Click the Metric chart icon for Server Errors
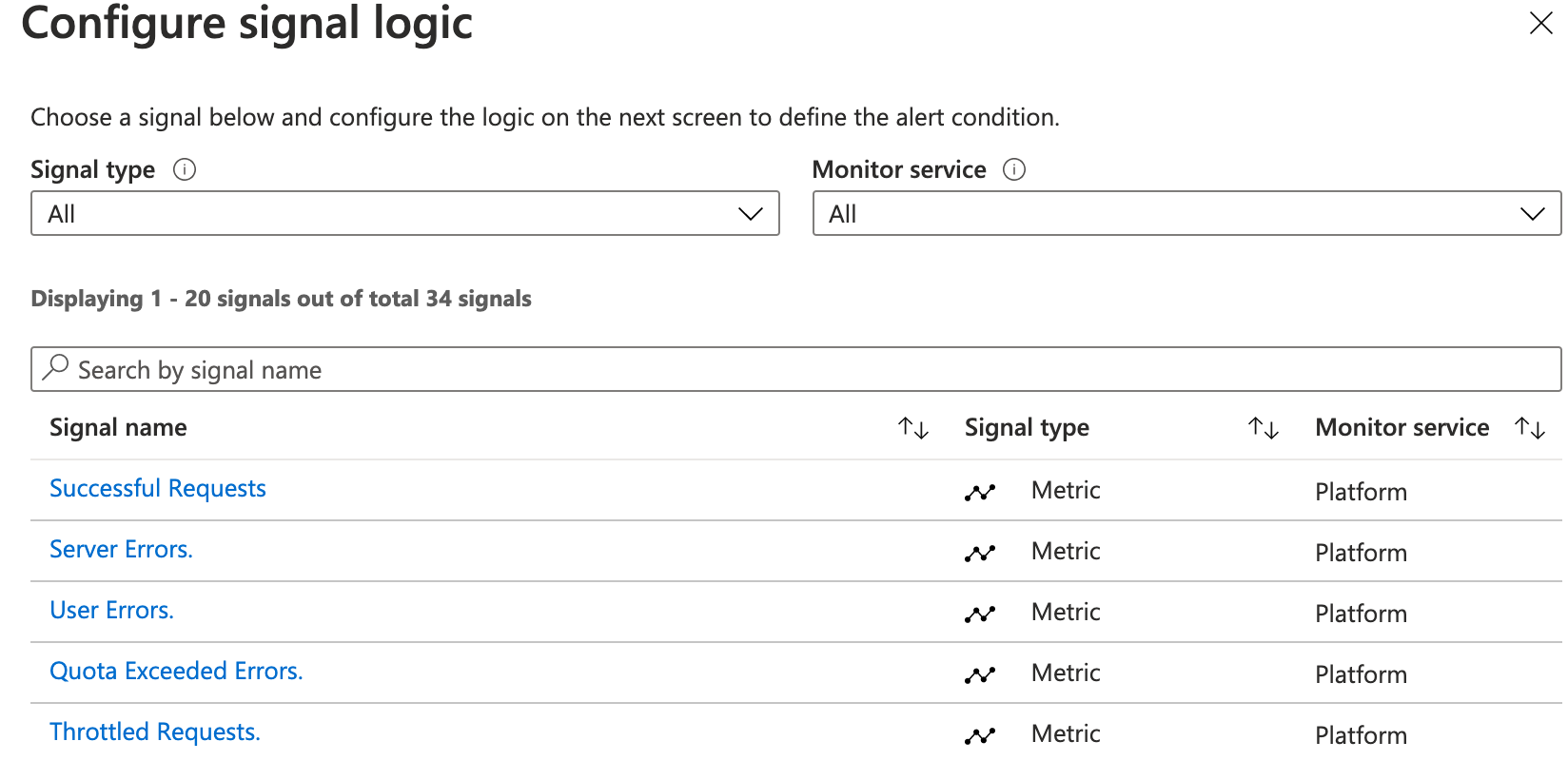The image size is (1568, 761). click(980, 552)
